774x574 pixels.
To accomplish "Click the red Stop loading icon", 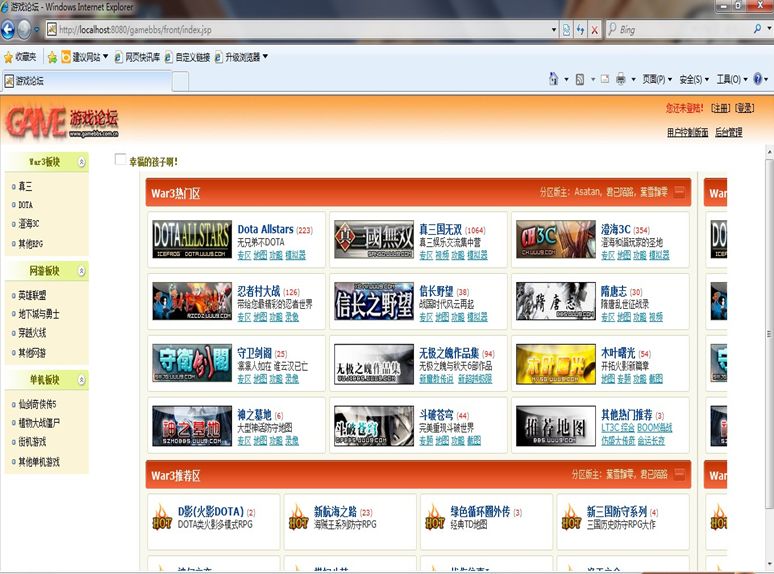I will coord(594,30).
